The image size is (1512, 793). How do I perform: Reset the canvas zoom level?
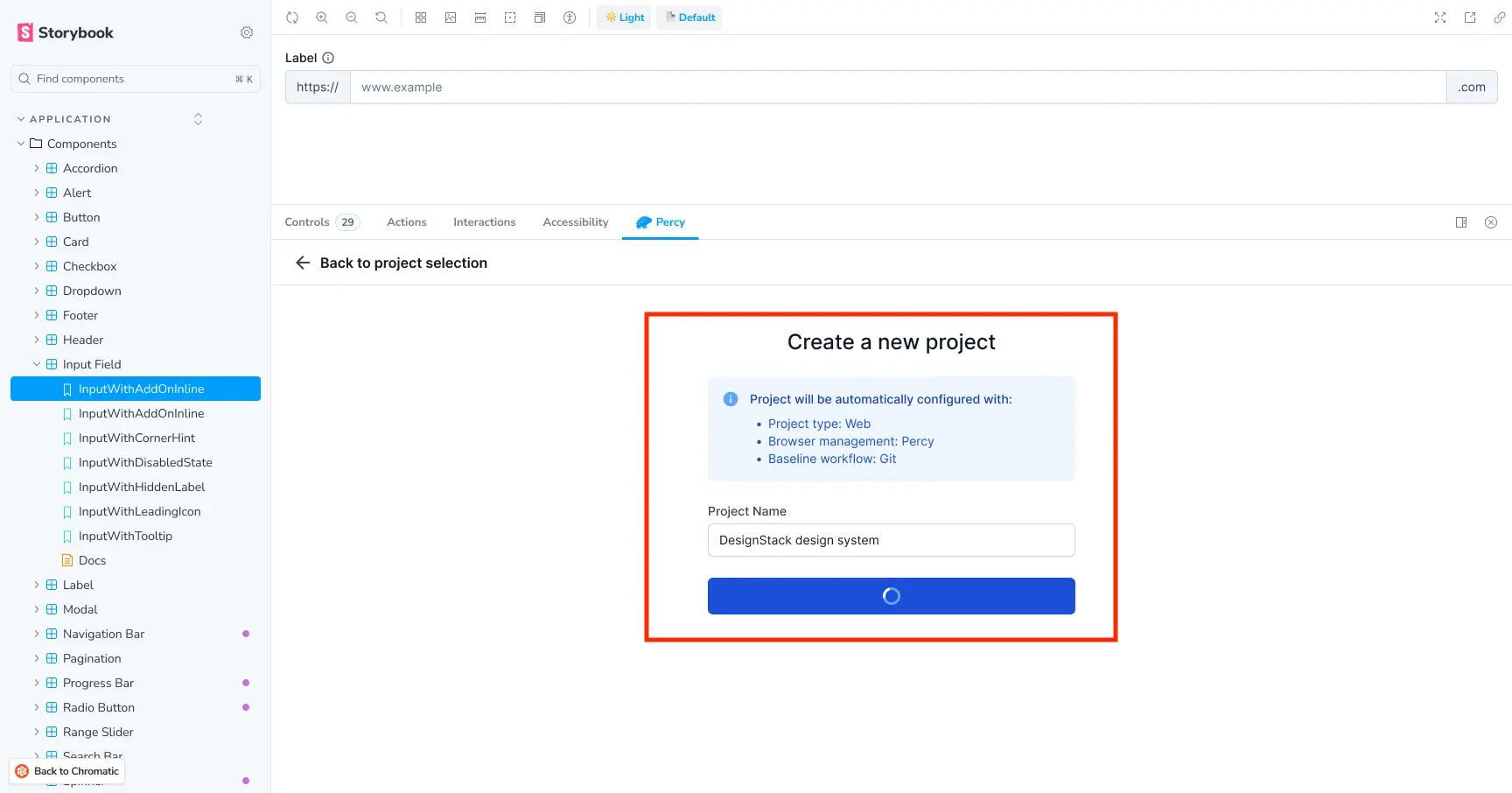(381, 17)
